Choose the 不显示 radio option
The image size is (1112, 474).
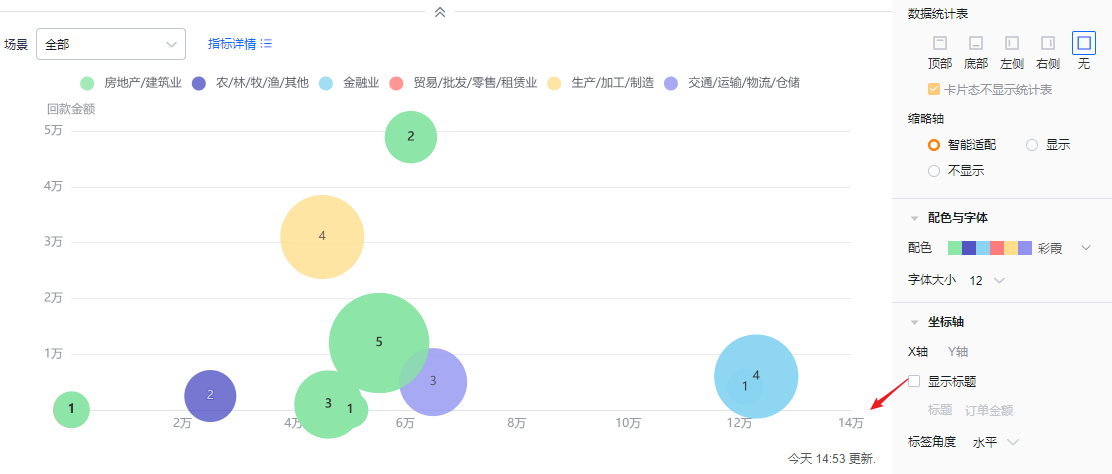click(x=934, y=171)
